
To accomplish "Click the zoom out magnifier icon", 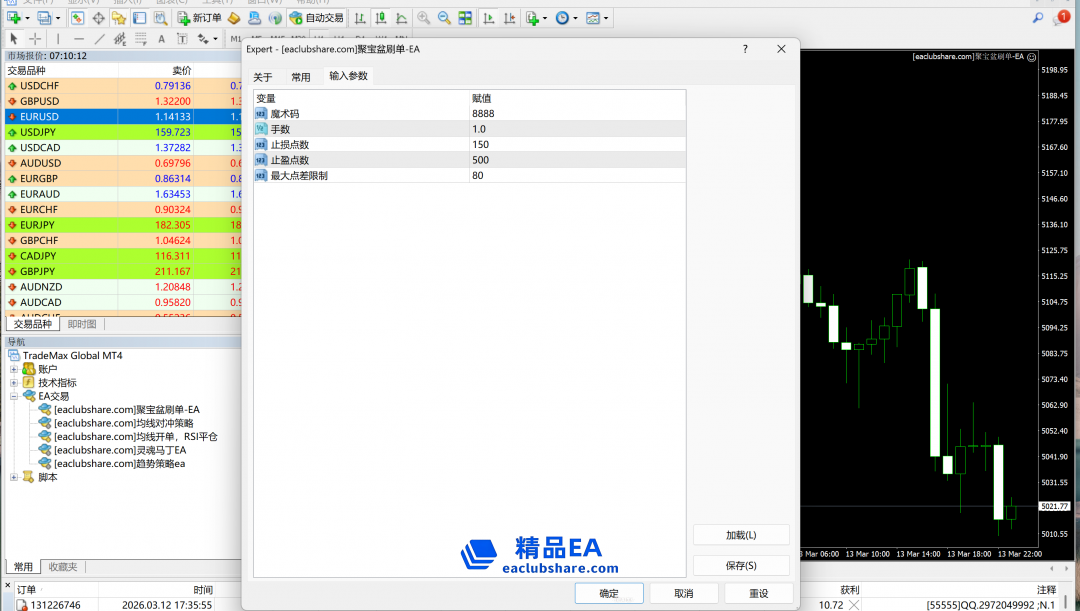I will click(x=444, y=18).
